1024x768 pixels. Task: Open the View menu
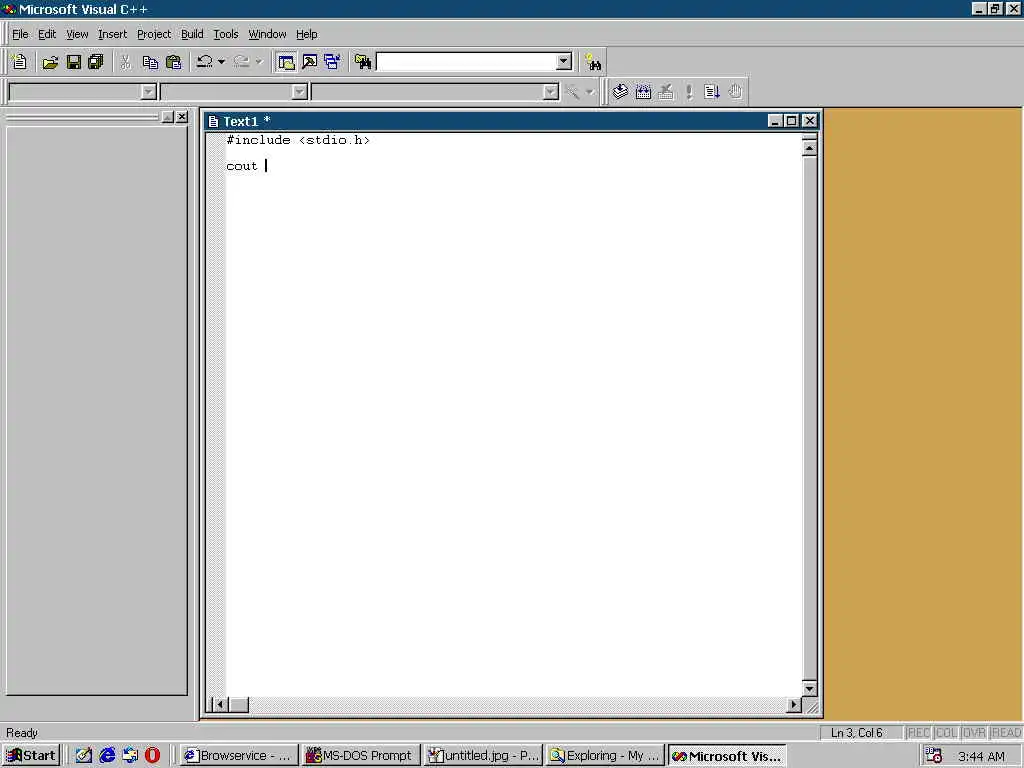coord(77,34)
